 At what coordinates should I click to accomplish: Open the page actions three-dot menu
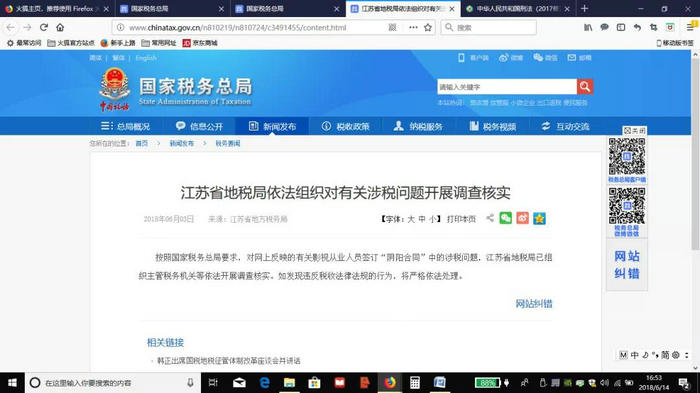413,27
